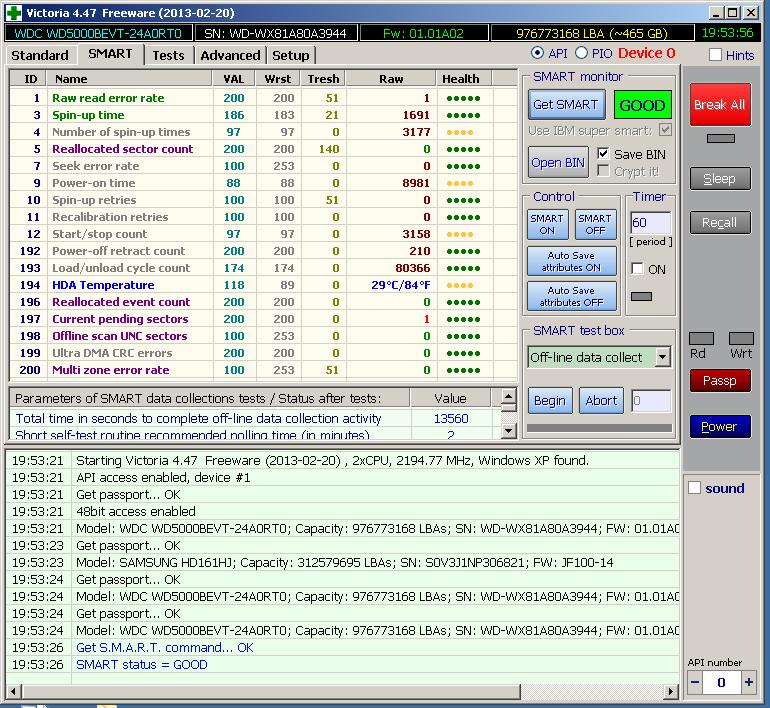Image resolution: width=770 pixels, height=708 pixels.
Task: Select the HDA Temperature attribute row
Action: coord(263,285)
